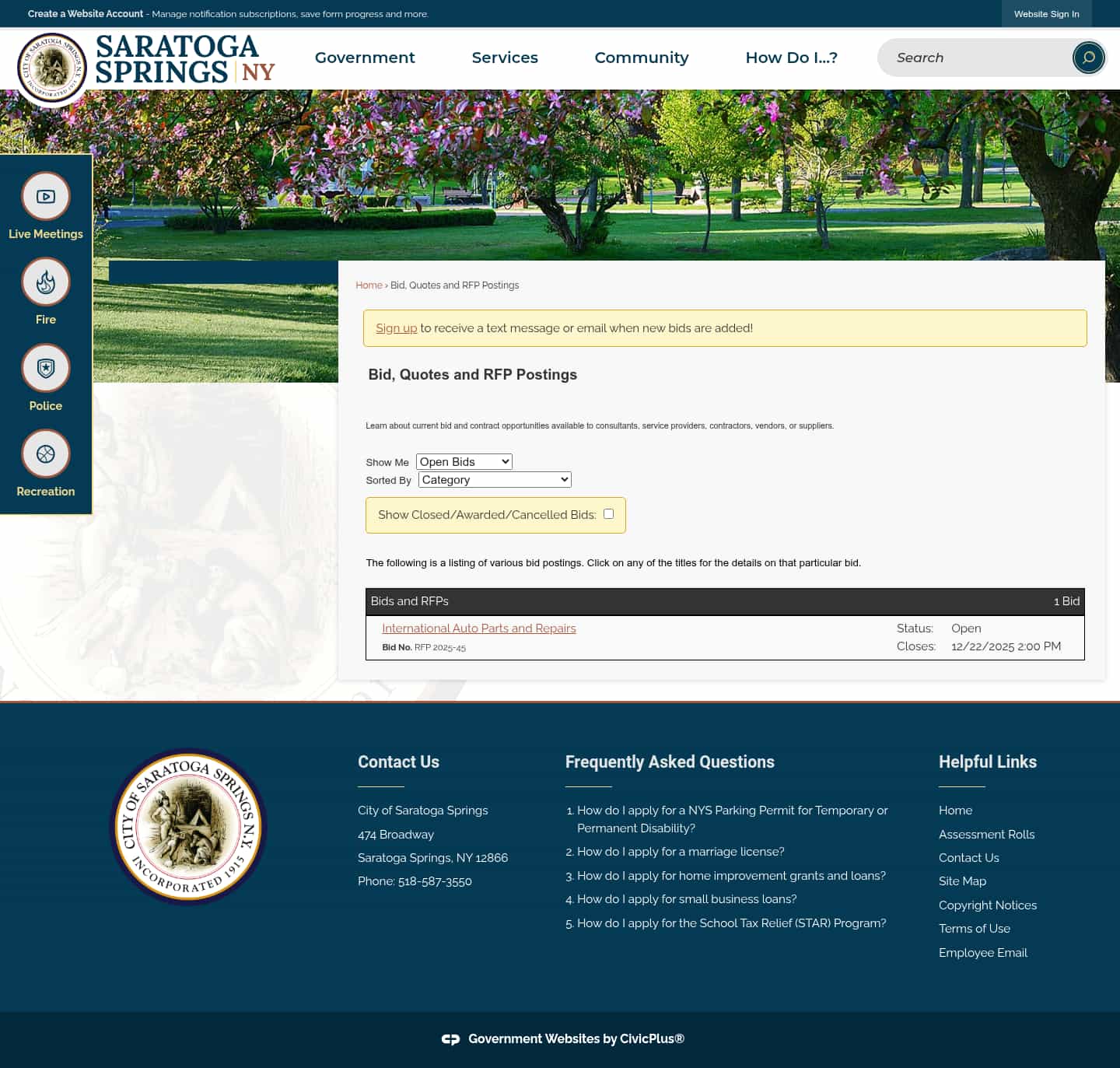Click the magnifying glass search icon
Image resolution: width=1120 pixels, height=1068 pixels.
coord(1087,58)
